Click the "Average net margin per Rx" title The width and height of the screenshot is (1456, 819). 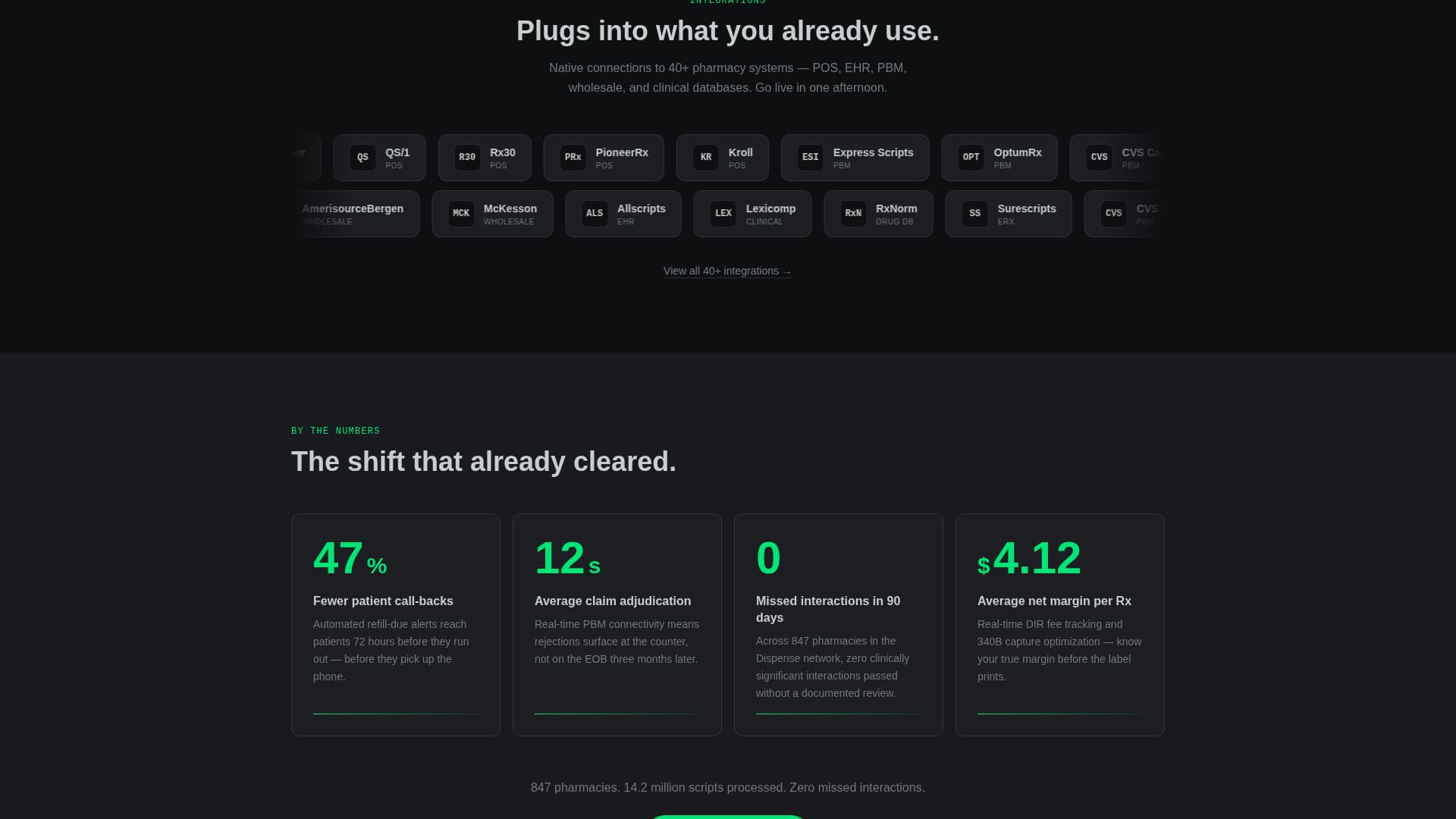1054,601
